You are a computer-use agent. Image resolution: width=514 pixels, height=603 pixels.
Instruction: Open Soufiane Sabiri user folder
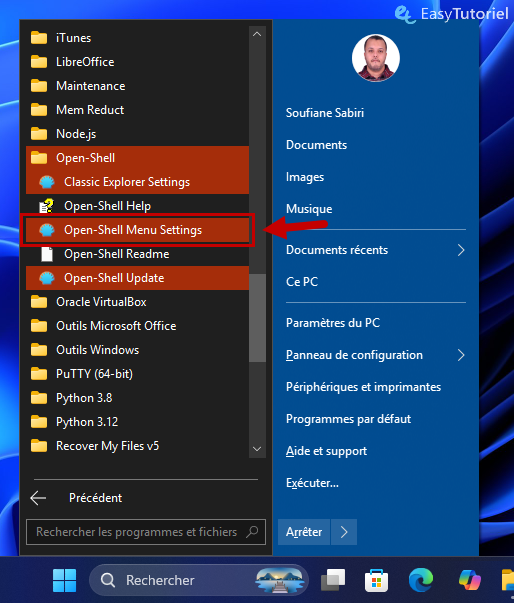click(x=325, y=113)
